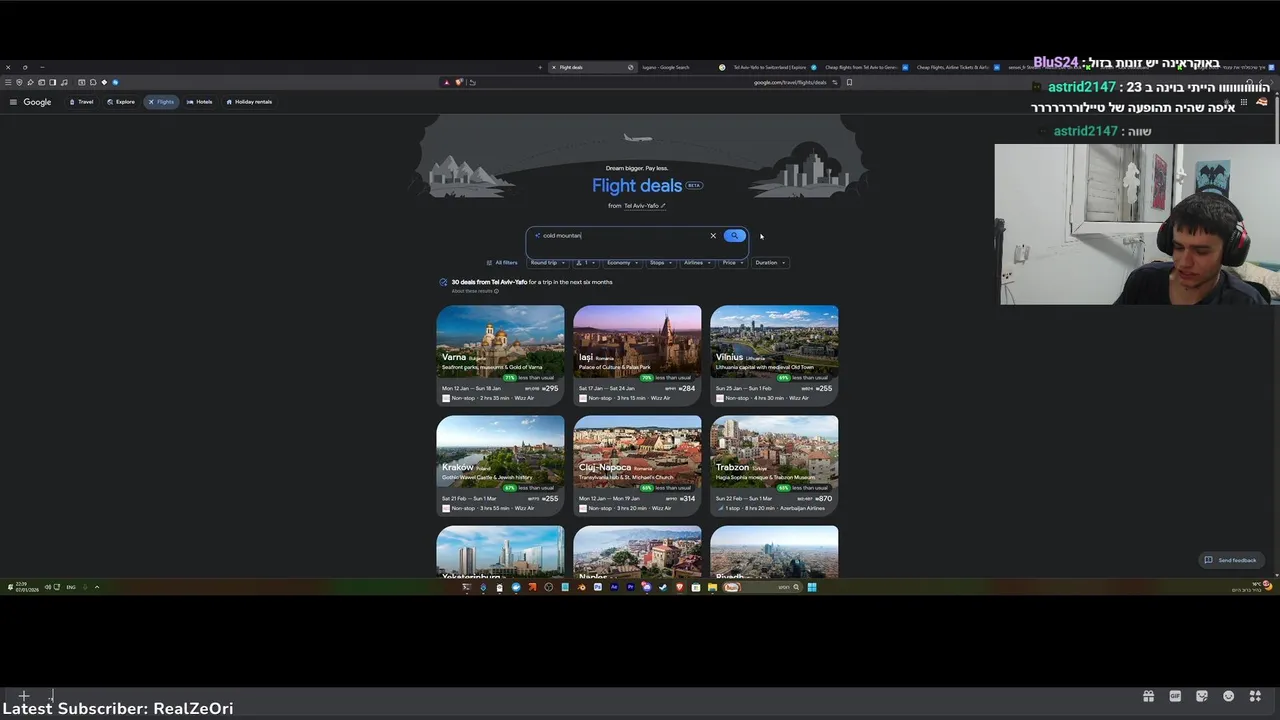Click the ₪314 price on Cluj-Napoca card
The height and width of the screenshot is (720, 1280).
coord(687,498)
